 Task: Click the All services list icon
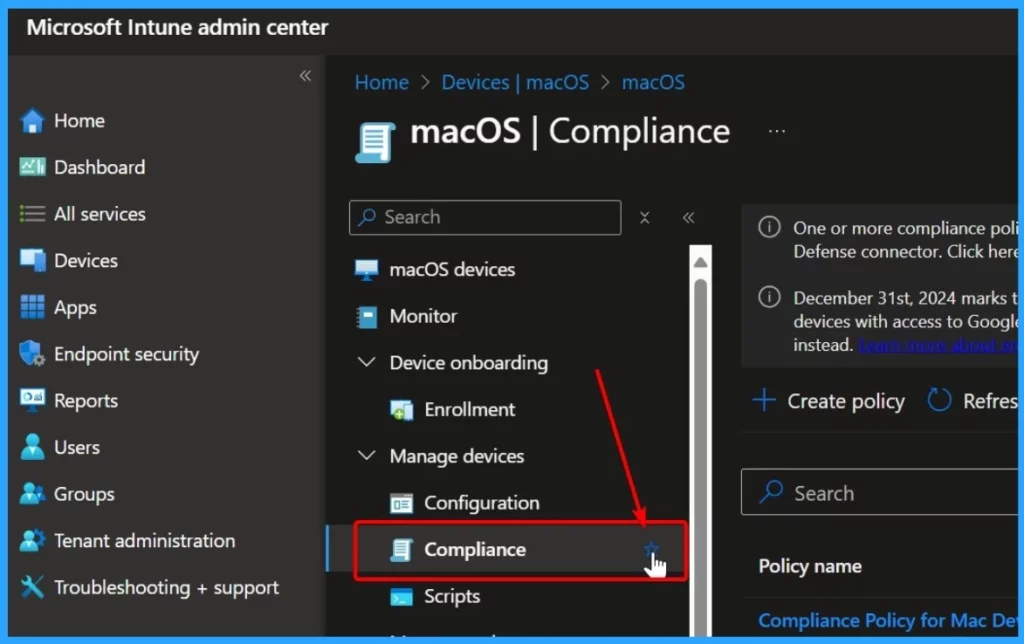[32, 214]
